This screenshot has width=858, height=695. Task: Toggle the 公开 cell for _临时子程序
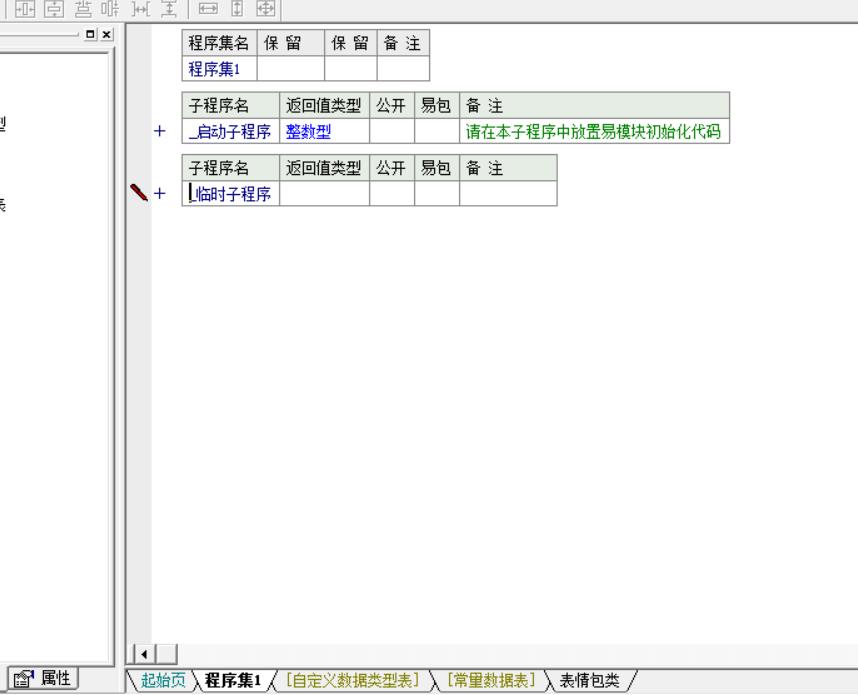point(392,194)
